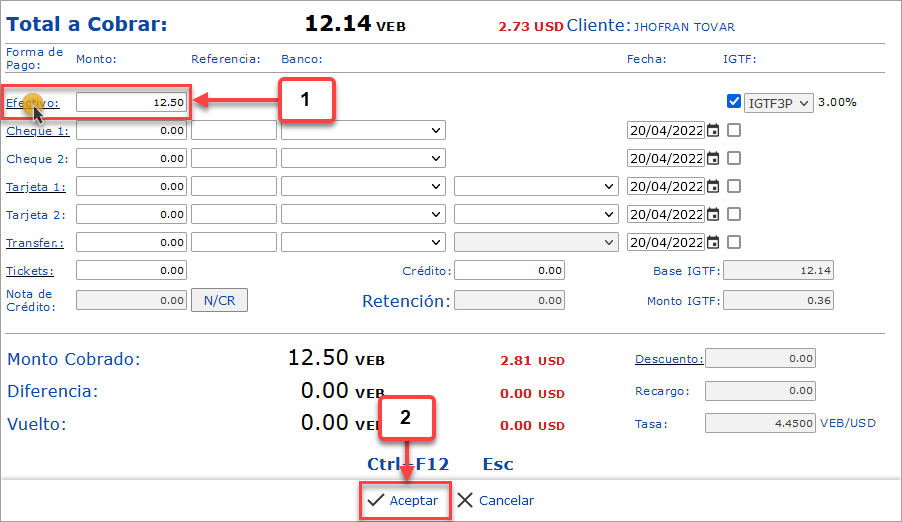The height and width of the screenshot is (522, 902).
Task: Click the Retención amount field
Action: point(509,300)
